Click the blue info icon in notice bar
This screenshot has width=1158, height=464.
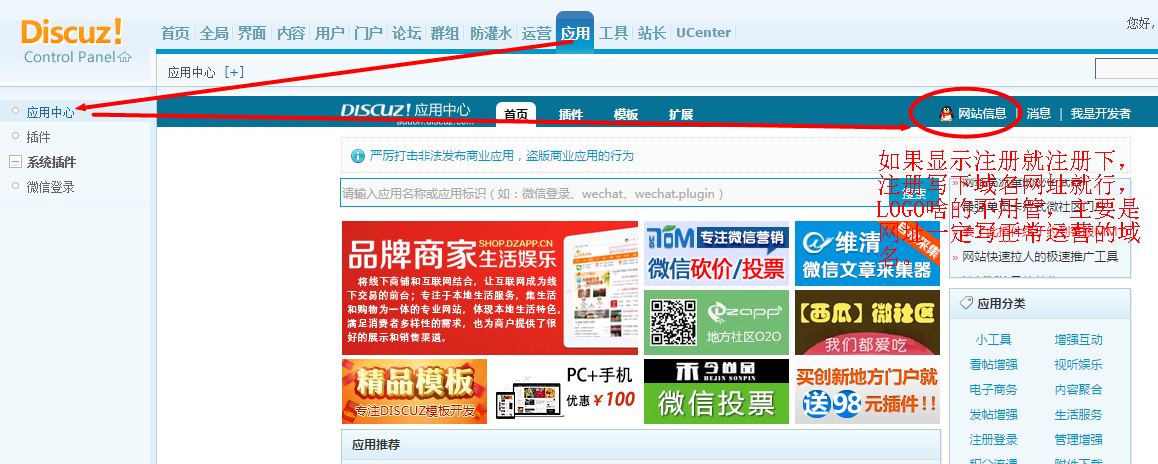pos(358,156)
